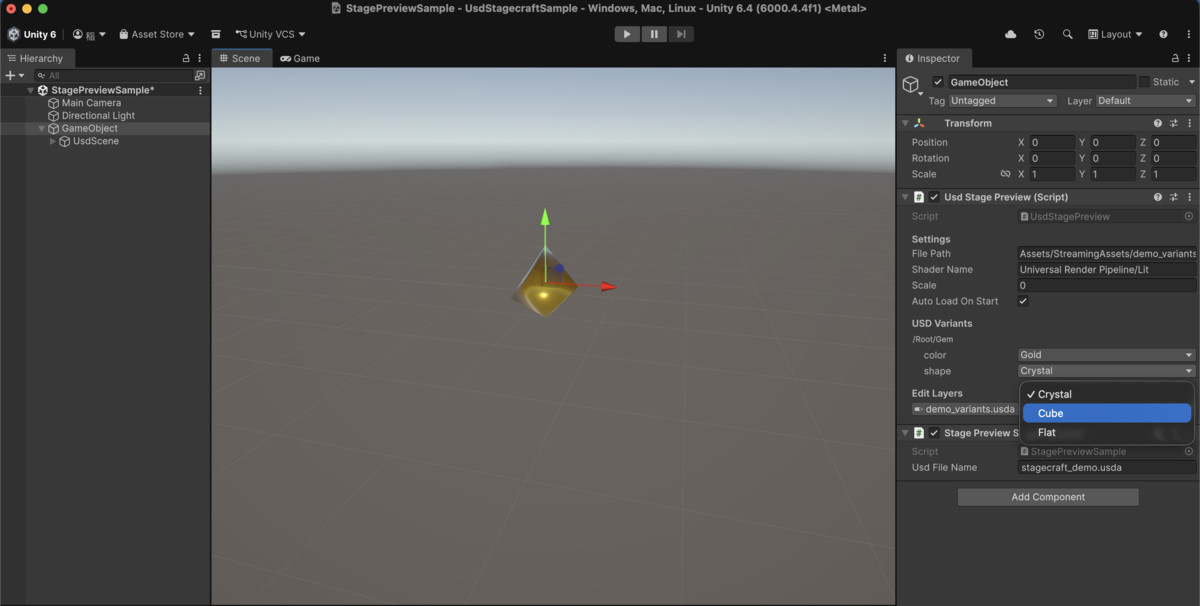Select the Hierarchy tab

point(35,58)
